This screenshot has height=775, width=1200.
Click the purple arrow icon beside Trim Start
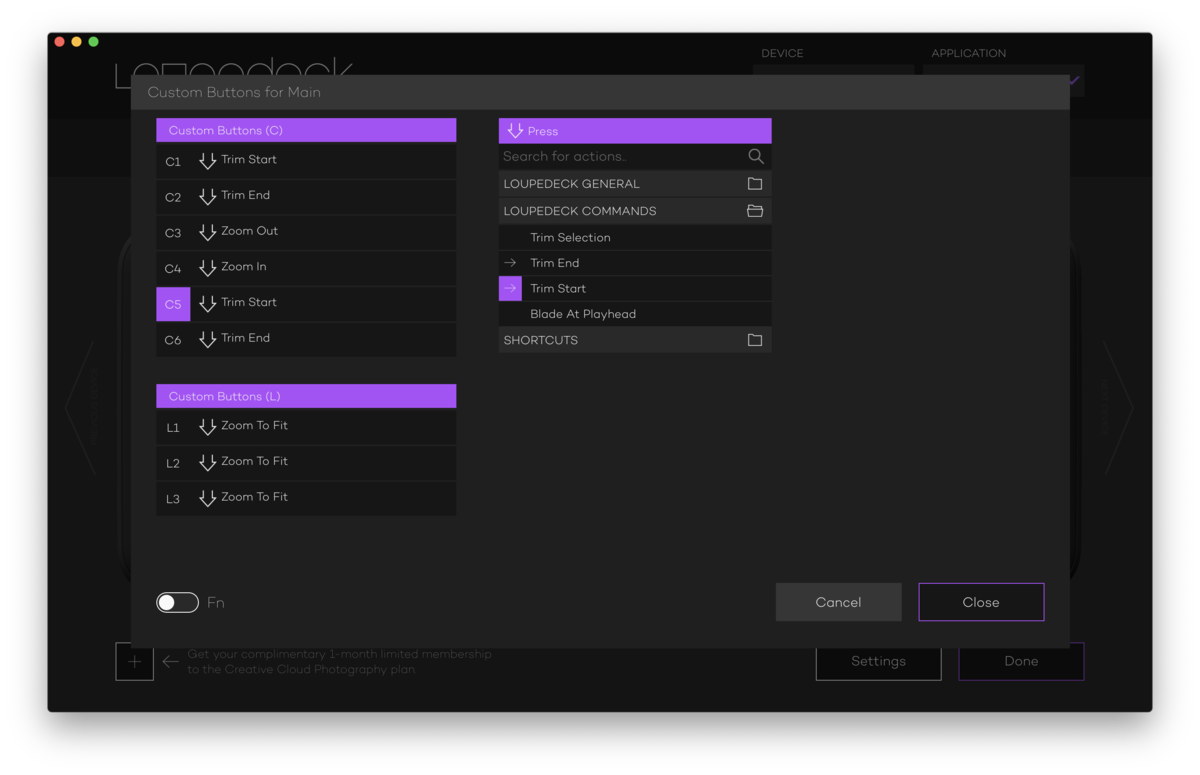tap(510, 288)
